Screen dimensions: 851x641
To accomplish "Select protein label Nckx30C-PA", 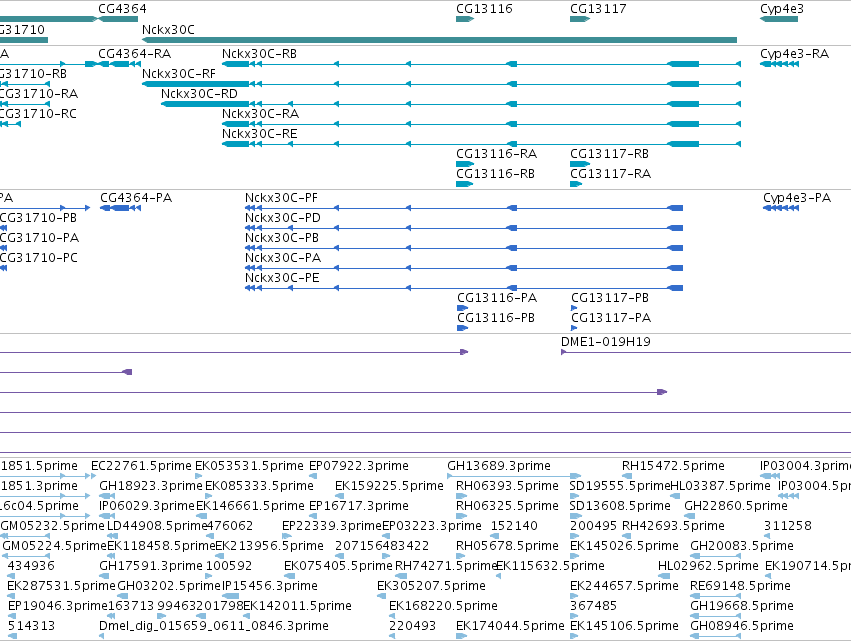I will 283,258.
